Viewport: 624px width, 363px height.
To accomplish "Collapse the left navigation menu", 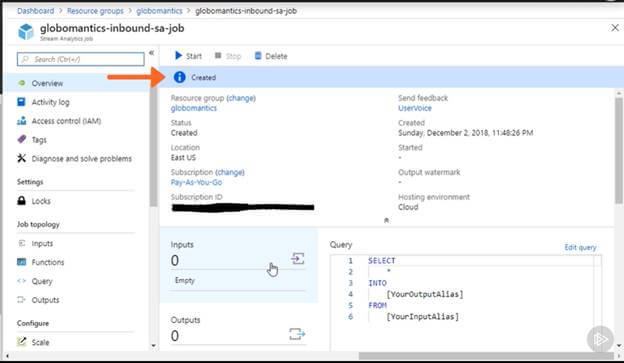I will pyautogui.click(x=151, y=53).
